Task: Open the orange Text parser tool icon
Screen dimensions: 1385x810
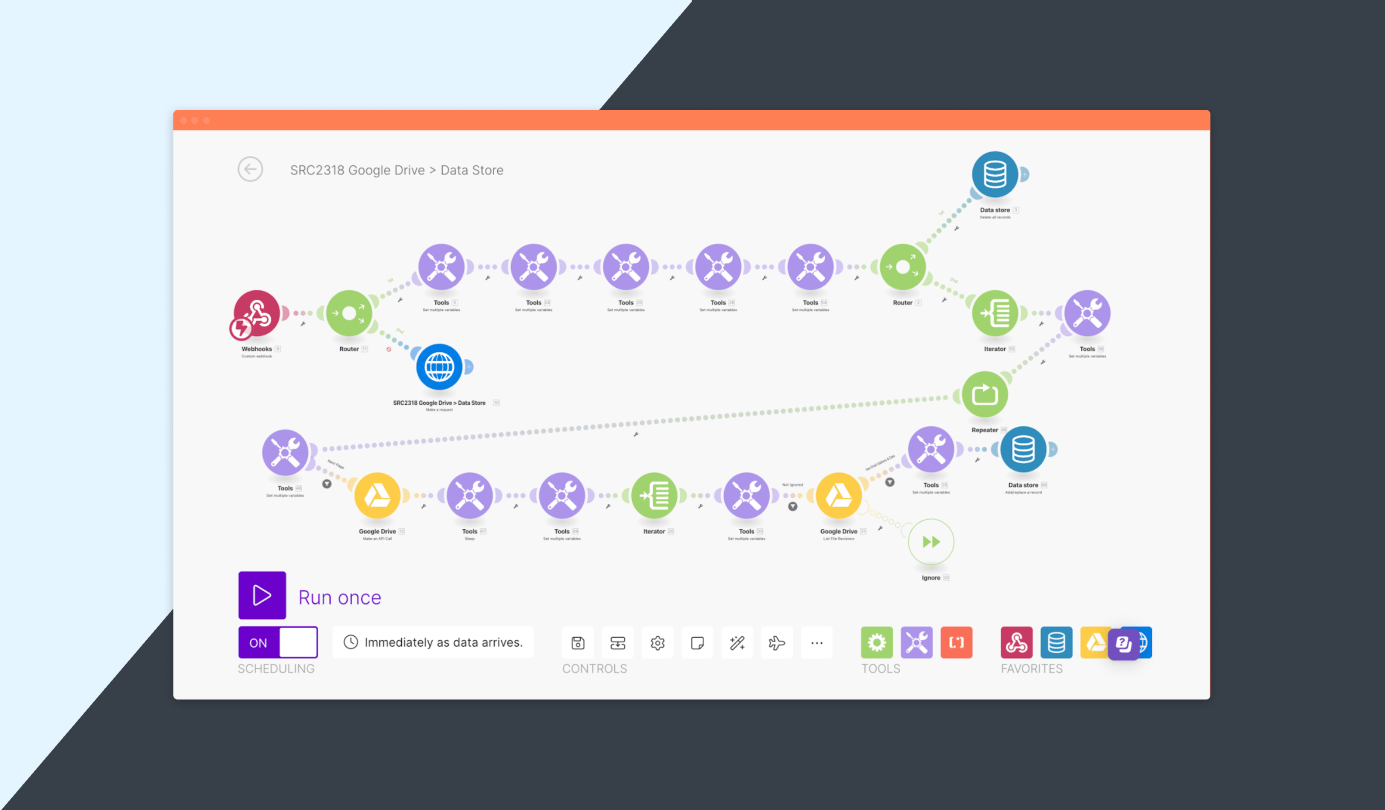Action: pos(957,643)
